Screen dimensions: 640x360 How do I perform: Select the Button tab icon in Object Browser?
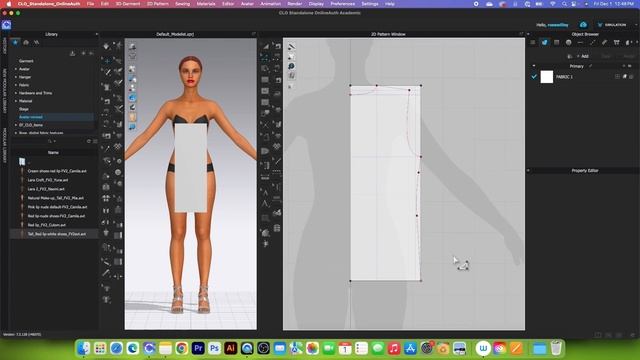[569, 42]
